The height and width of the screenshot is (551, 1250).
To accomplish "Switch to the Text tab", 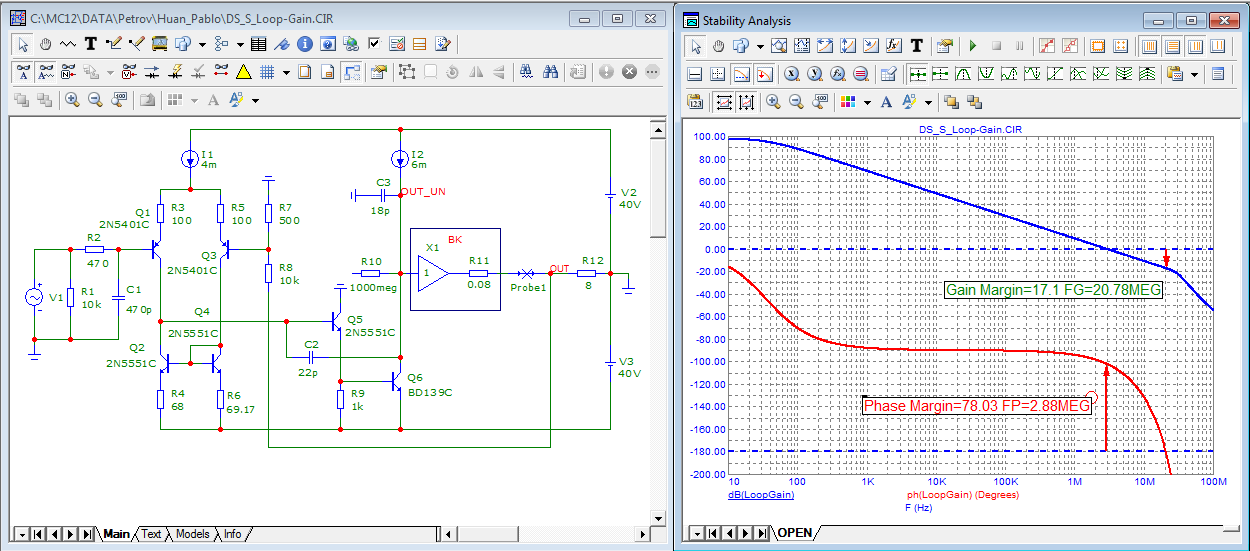I will (x=151, y=534).
